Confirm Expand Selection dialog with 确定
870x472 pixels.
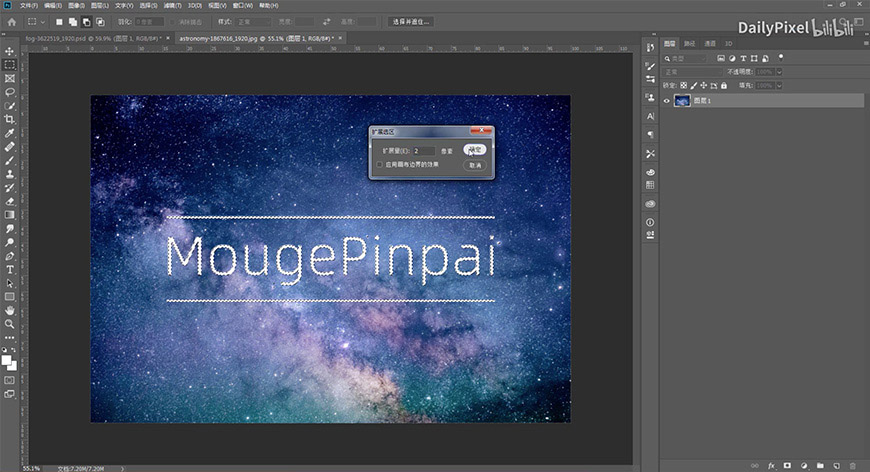(475, 149)
